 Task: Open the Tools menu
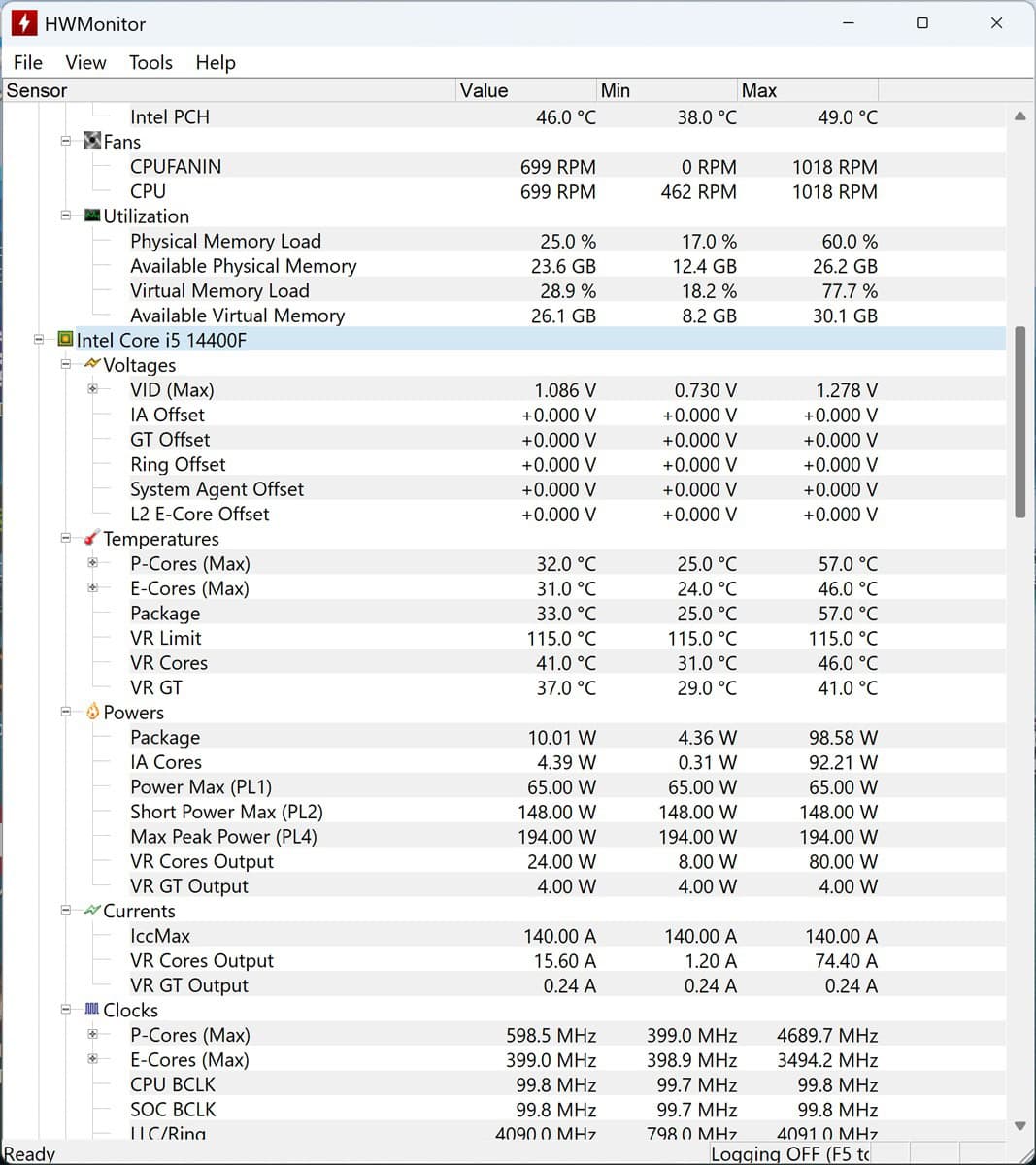click(150, 62)
